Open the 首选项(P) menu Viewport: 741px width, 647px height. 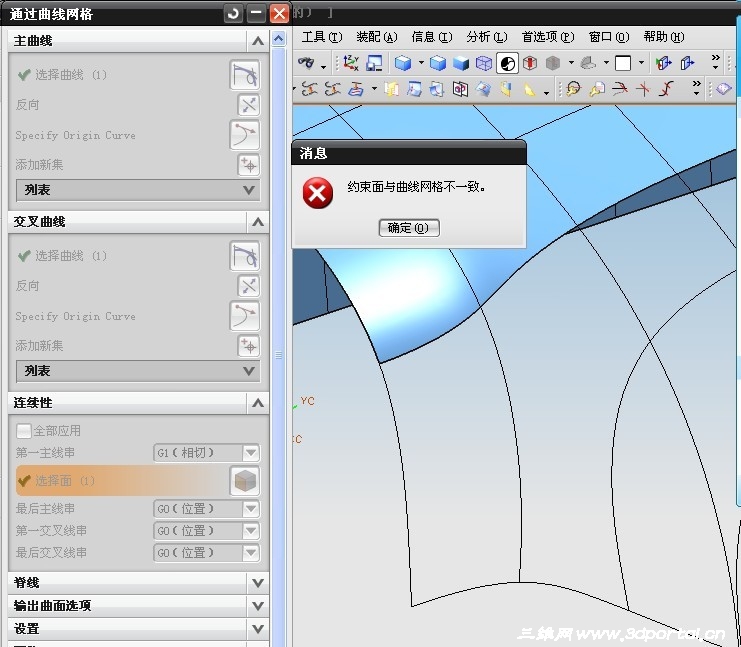(548, 37)
